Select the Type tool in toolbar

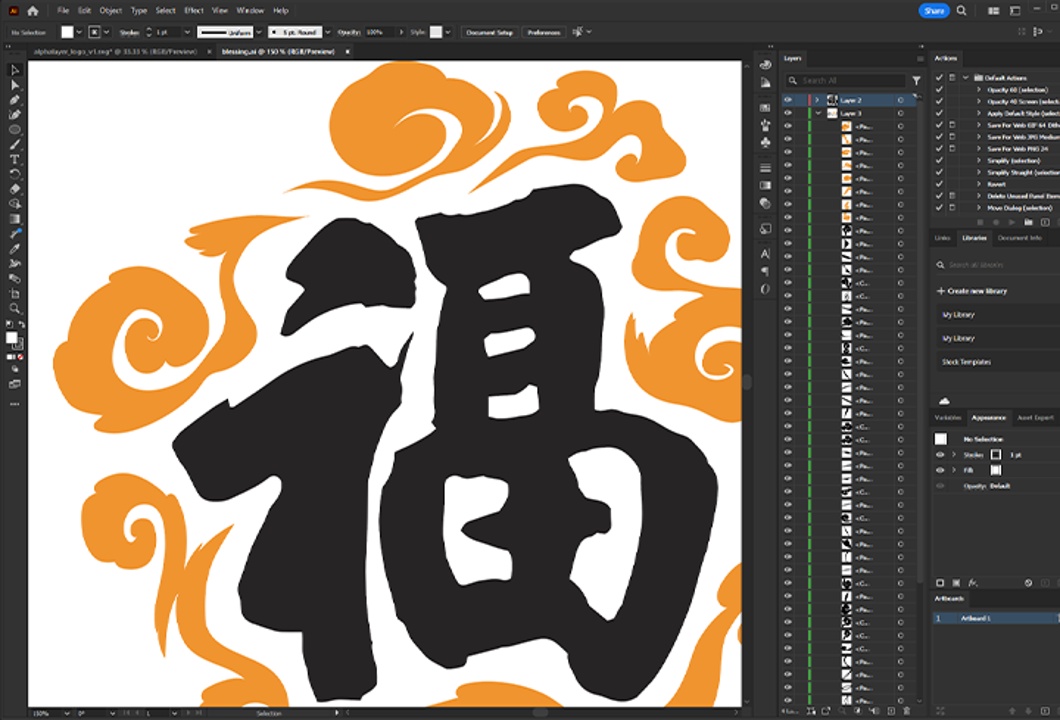(15, 159)
